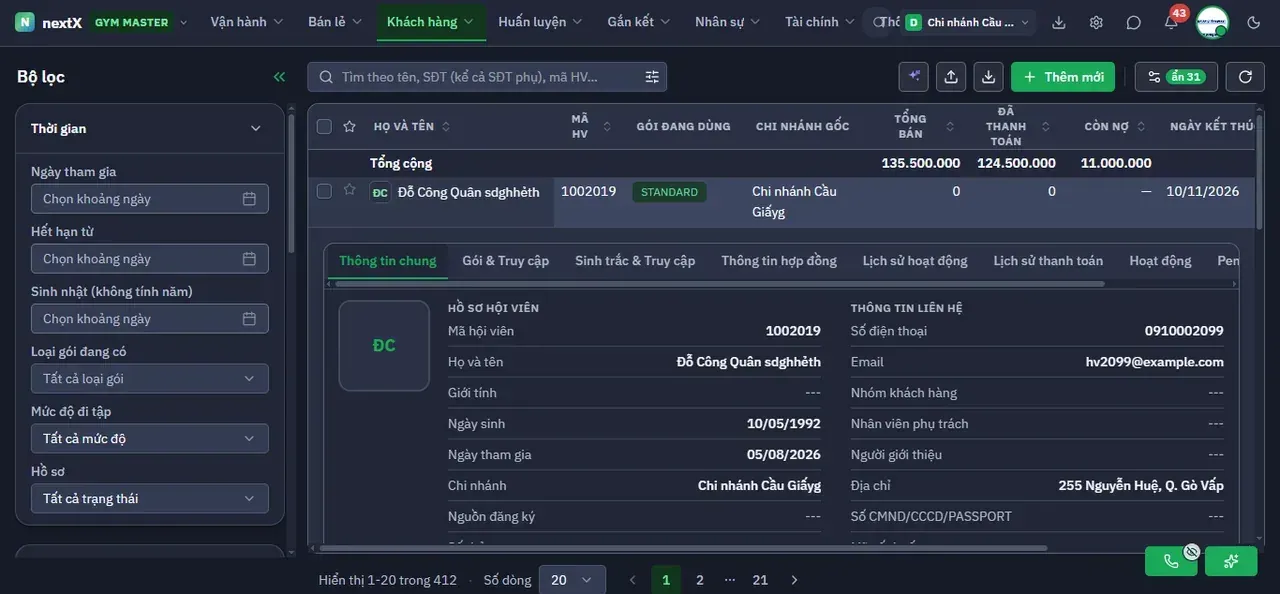Click the green phone call button
This screenshot has height=594, width=1280.
click(1171, 561)
